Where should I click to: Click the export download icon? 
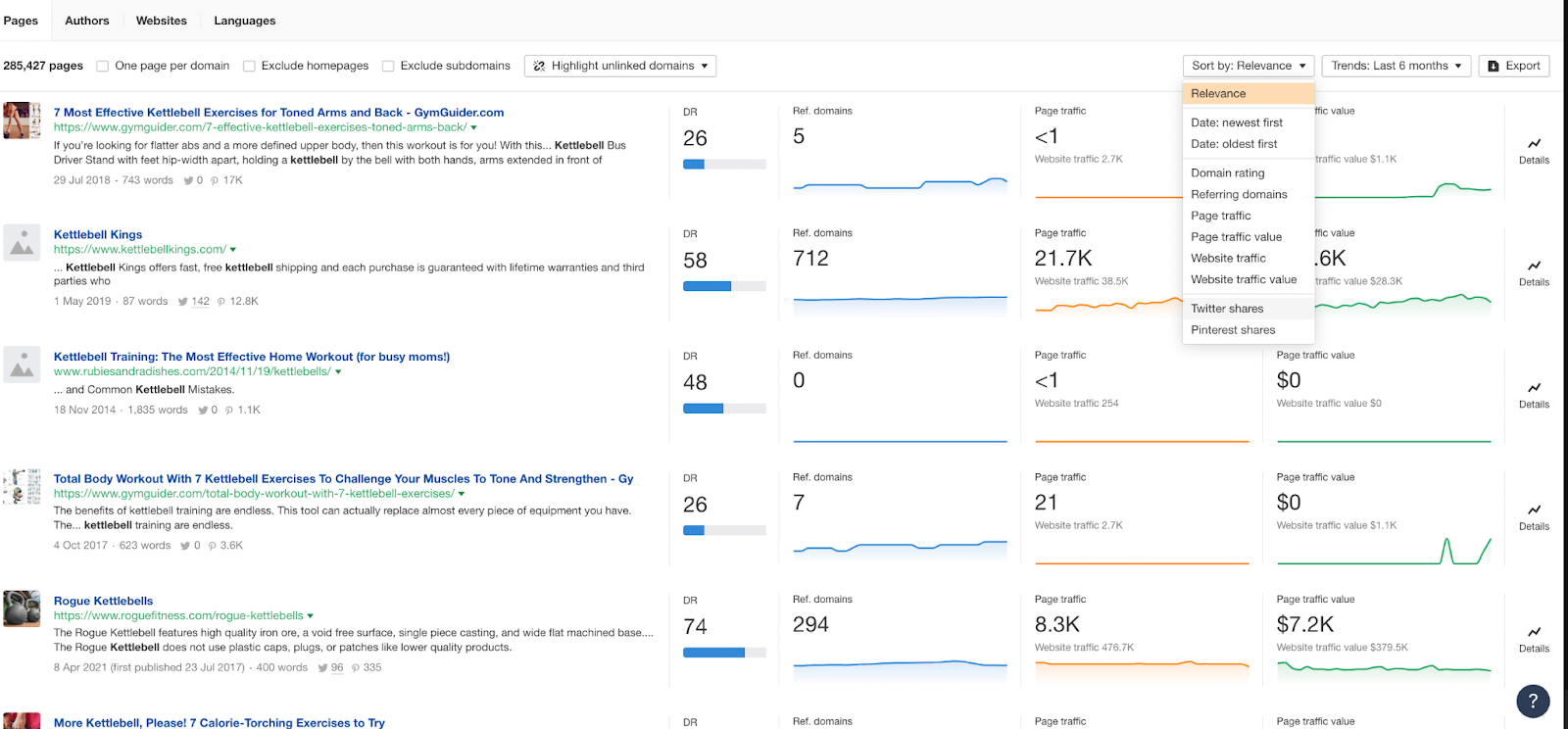[x=1494, y=66]
